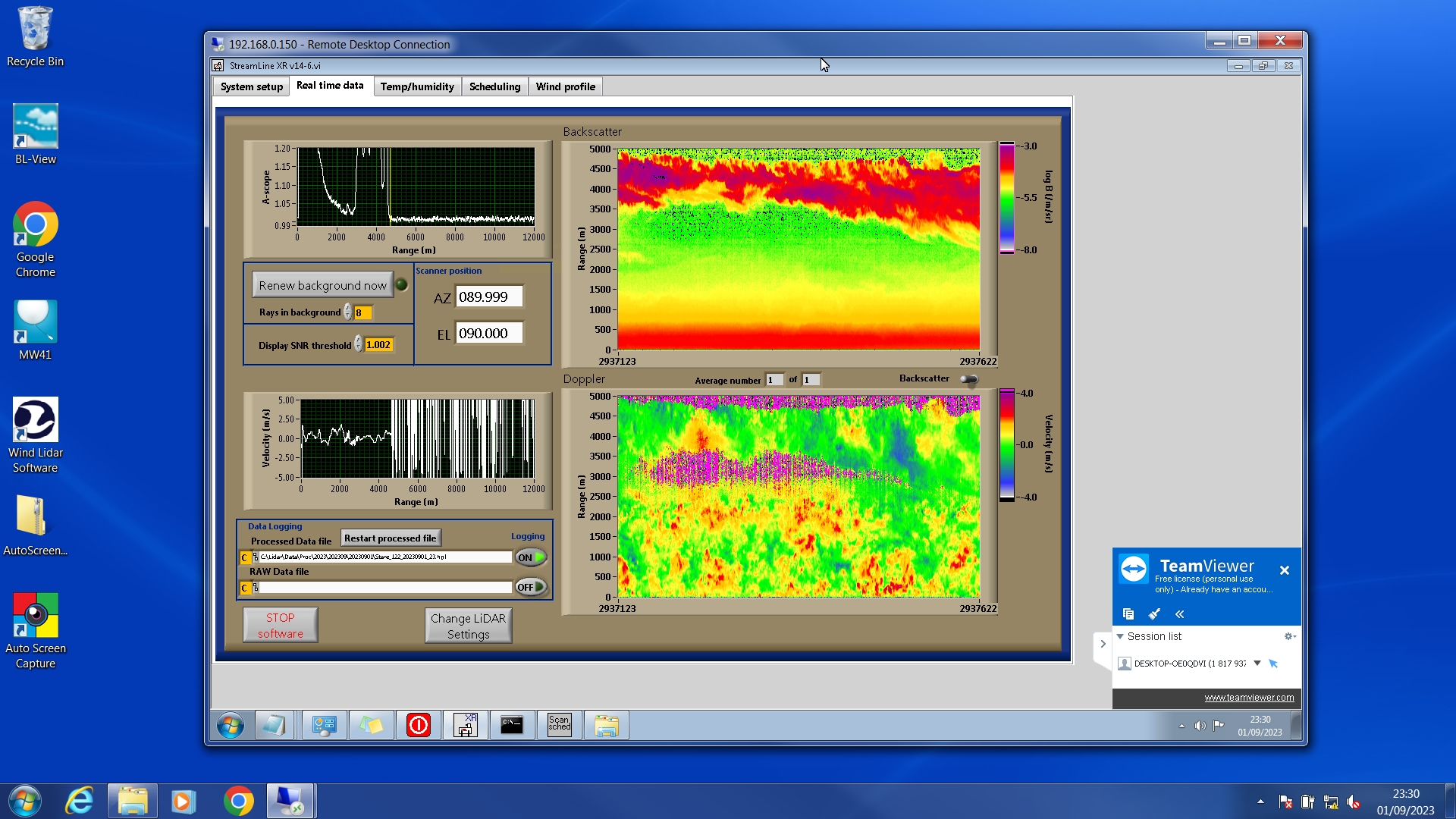Click the TeamViewer file transfer icon
The image size is (1456, 819).
[x=1128, y=614]
